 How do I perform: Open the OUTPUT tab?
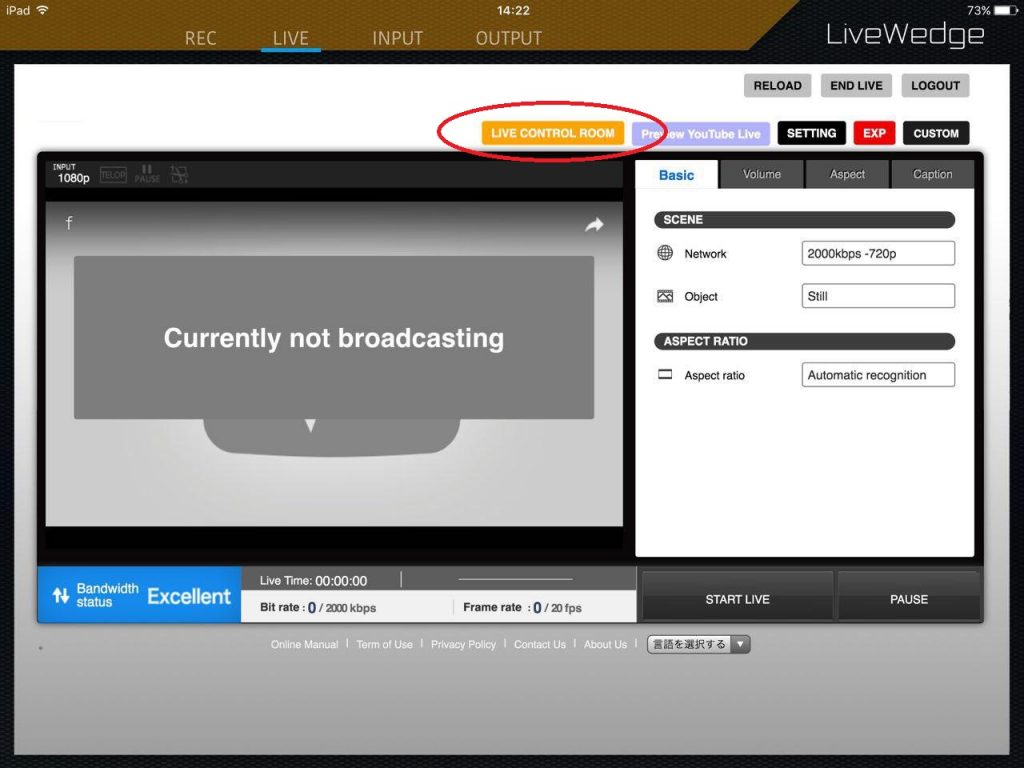[509, 39]
